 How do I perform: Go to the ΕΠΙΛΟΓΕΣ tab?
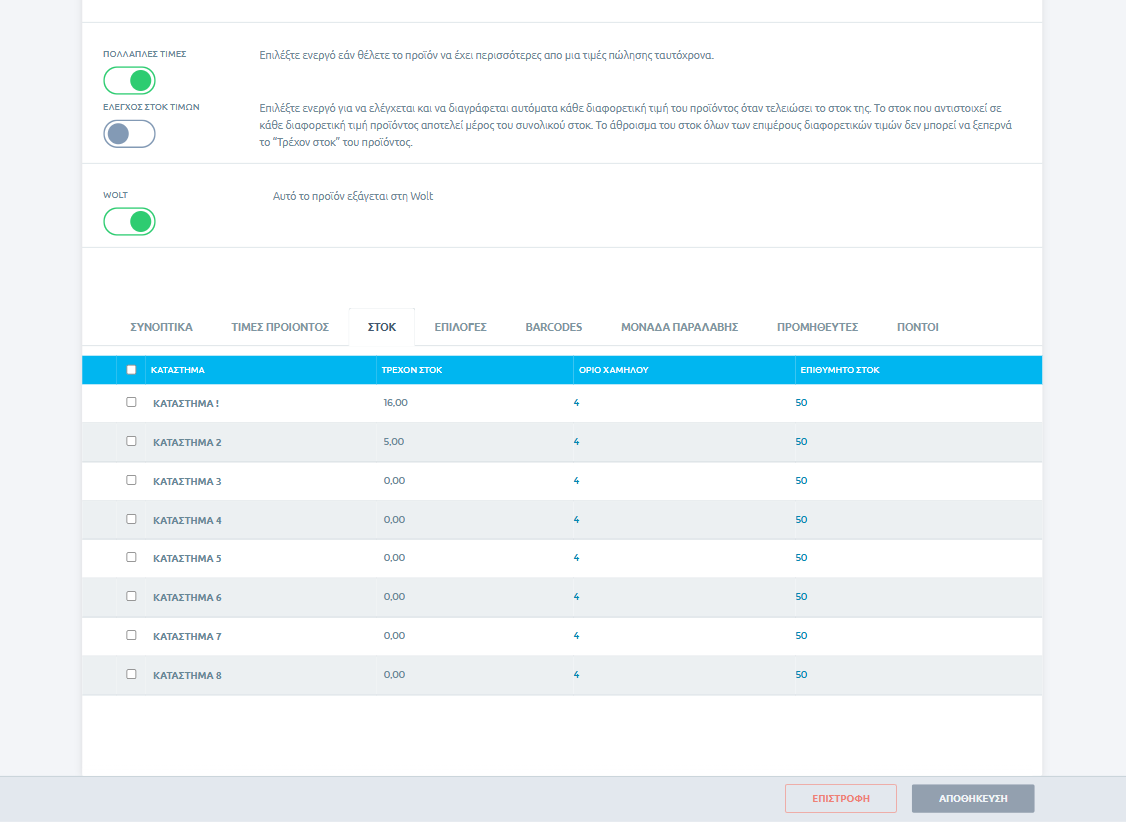[460, 327]
